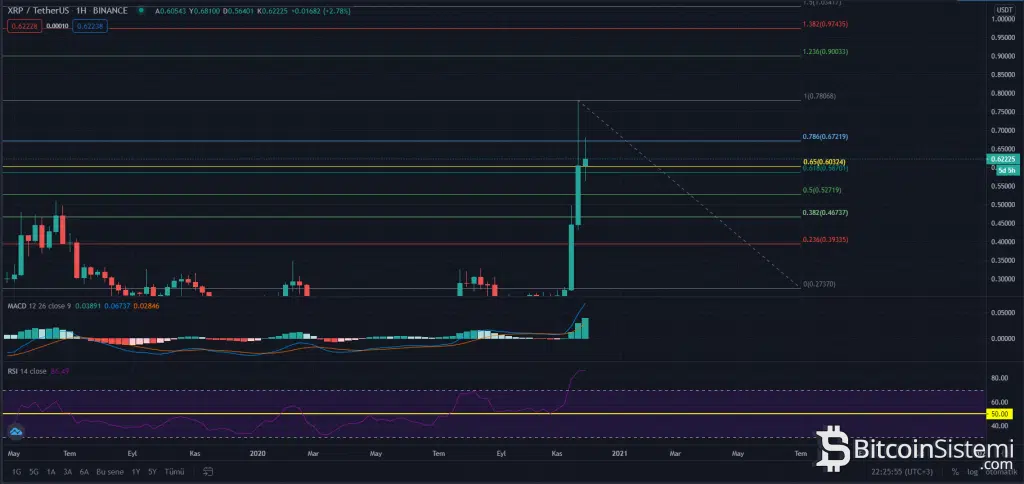The image size is (1024, 484).
Task: Toggle percent scale mode
Action: [x=955, y=471]
